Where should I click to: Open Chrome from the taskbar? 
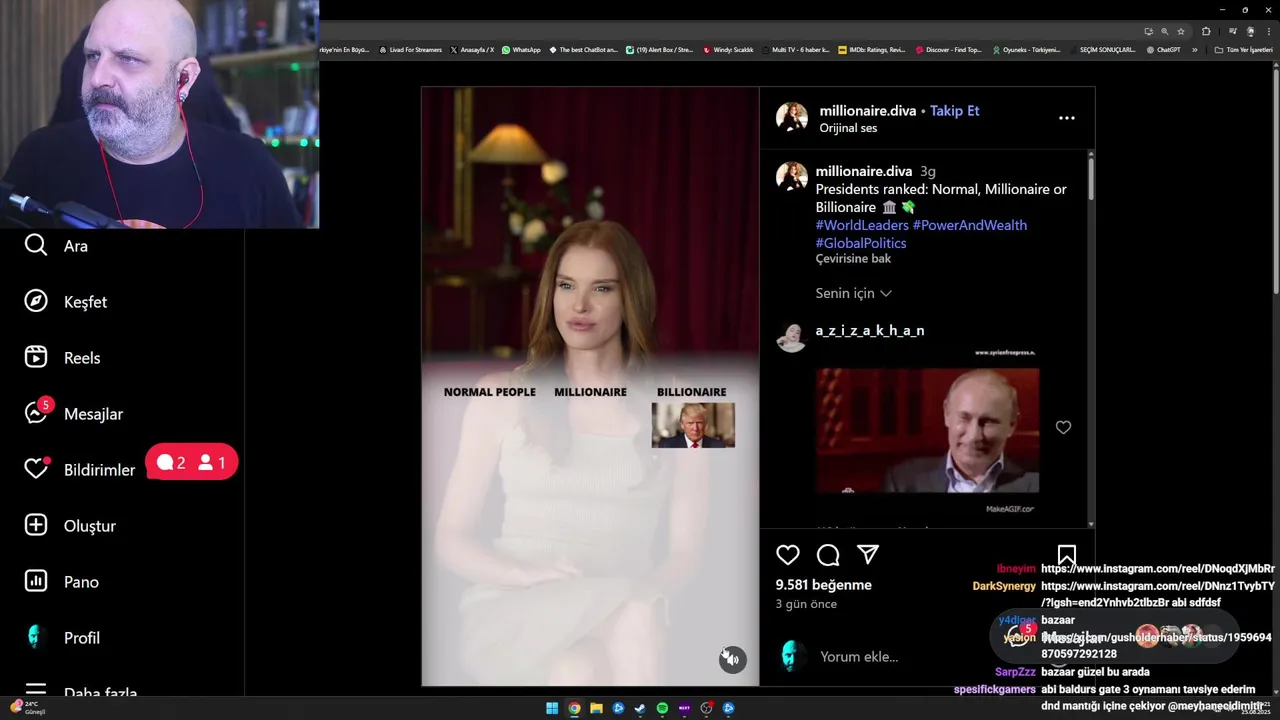click(574, 708)
